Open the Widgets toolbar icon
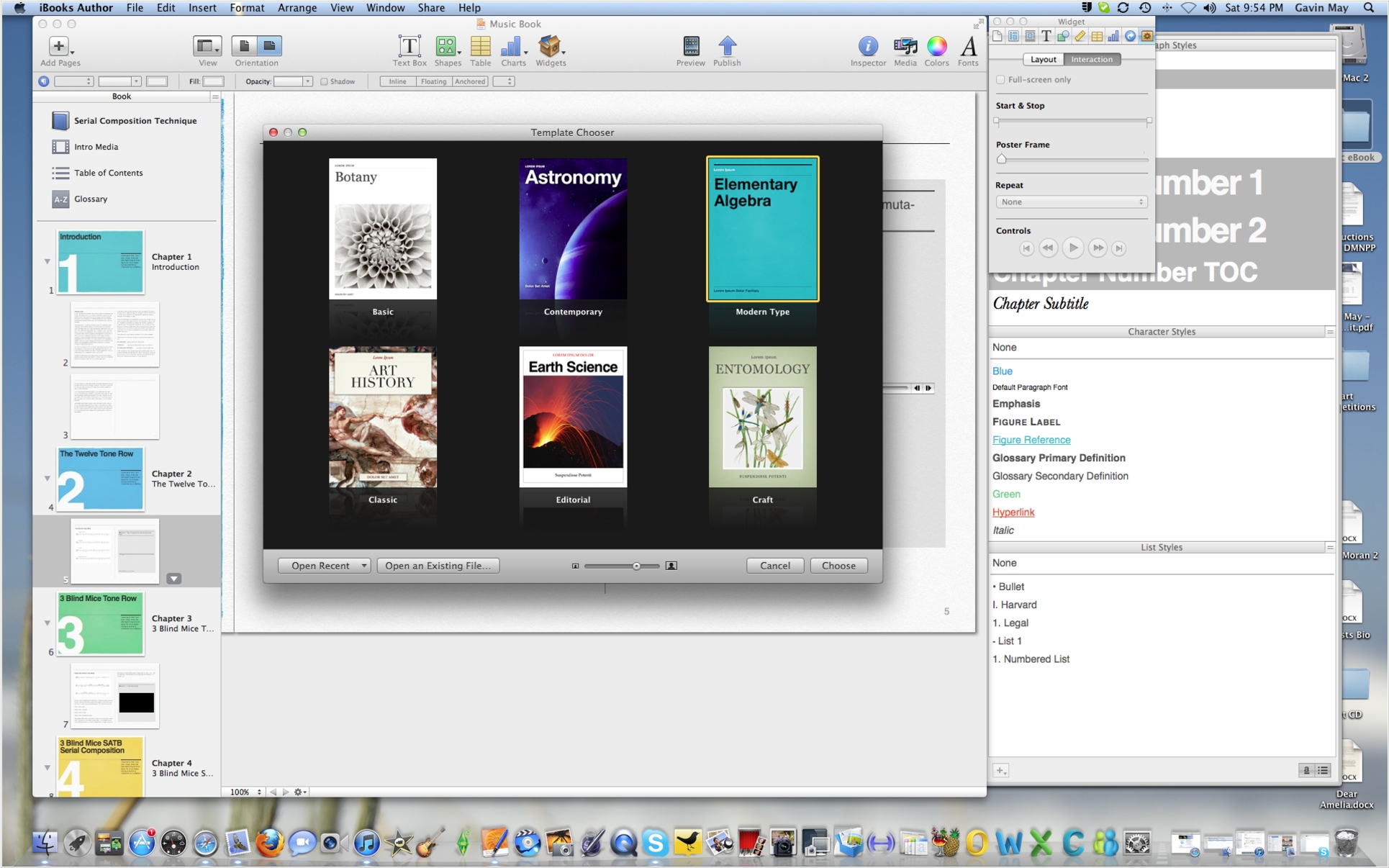 [549, 47]
